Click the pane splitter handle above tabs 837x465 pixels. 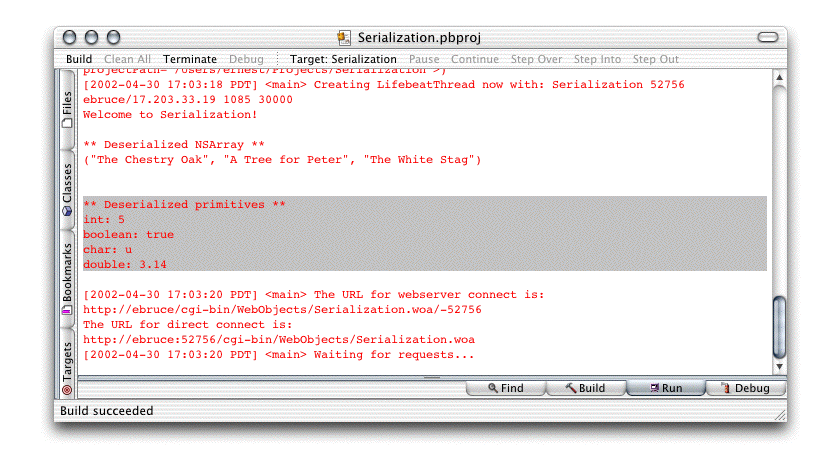432,377
